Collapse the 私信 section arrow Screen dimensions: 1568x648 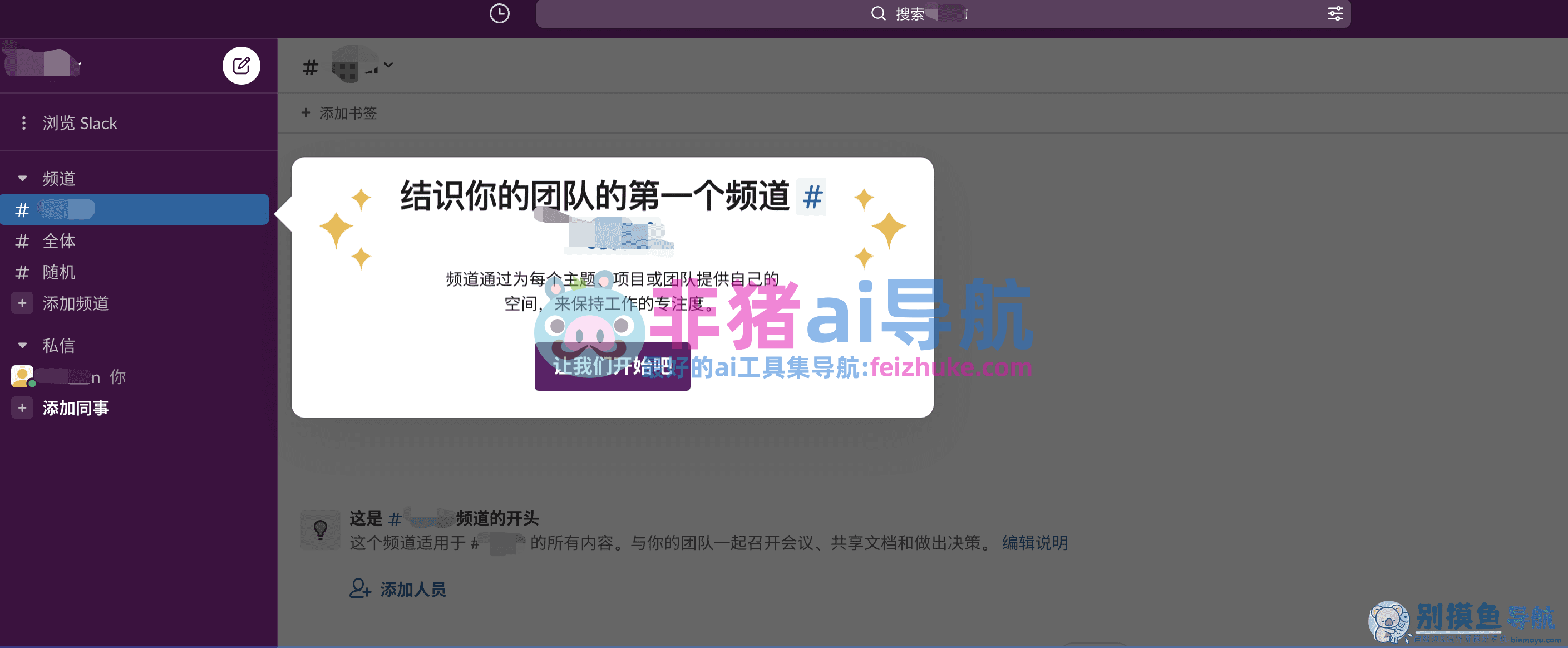pos(22,345)
